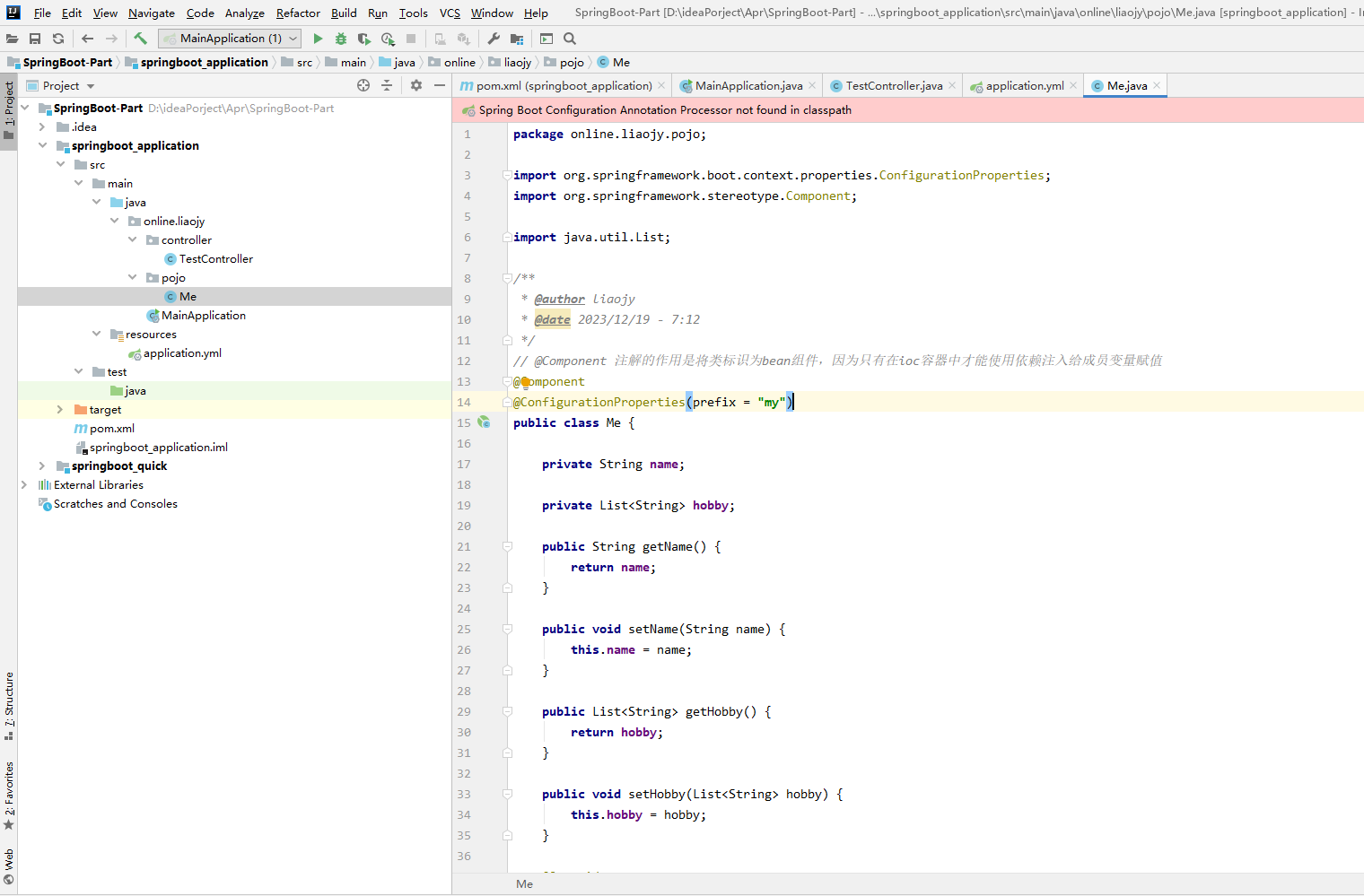Open the Refactor menu
The image size is (1364, 896).
click(298, 13)
